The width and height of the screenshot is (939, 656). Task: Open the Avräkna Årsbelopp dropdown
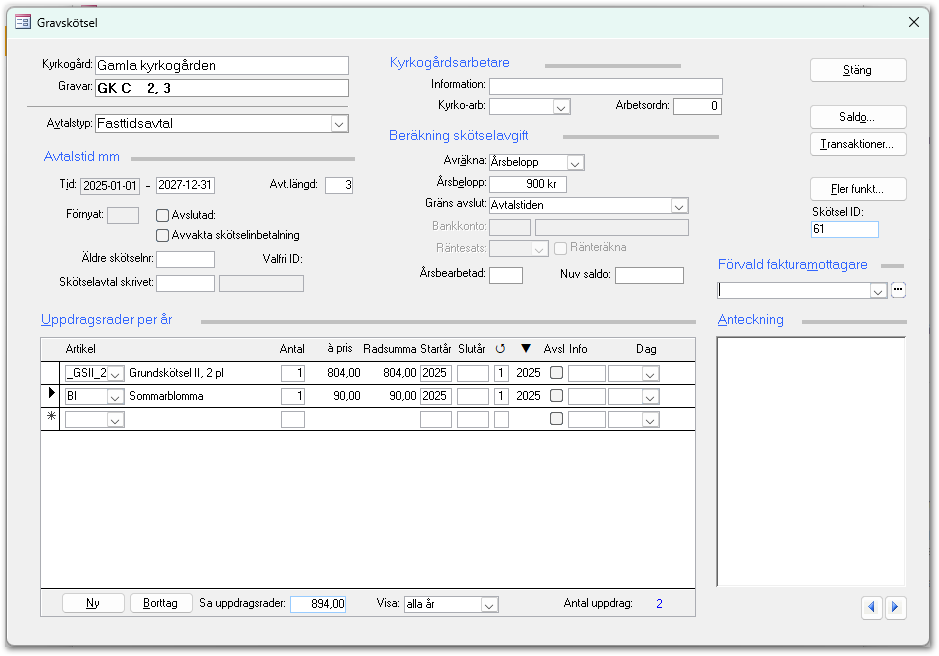click(x=575, y=163)
